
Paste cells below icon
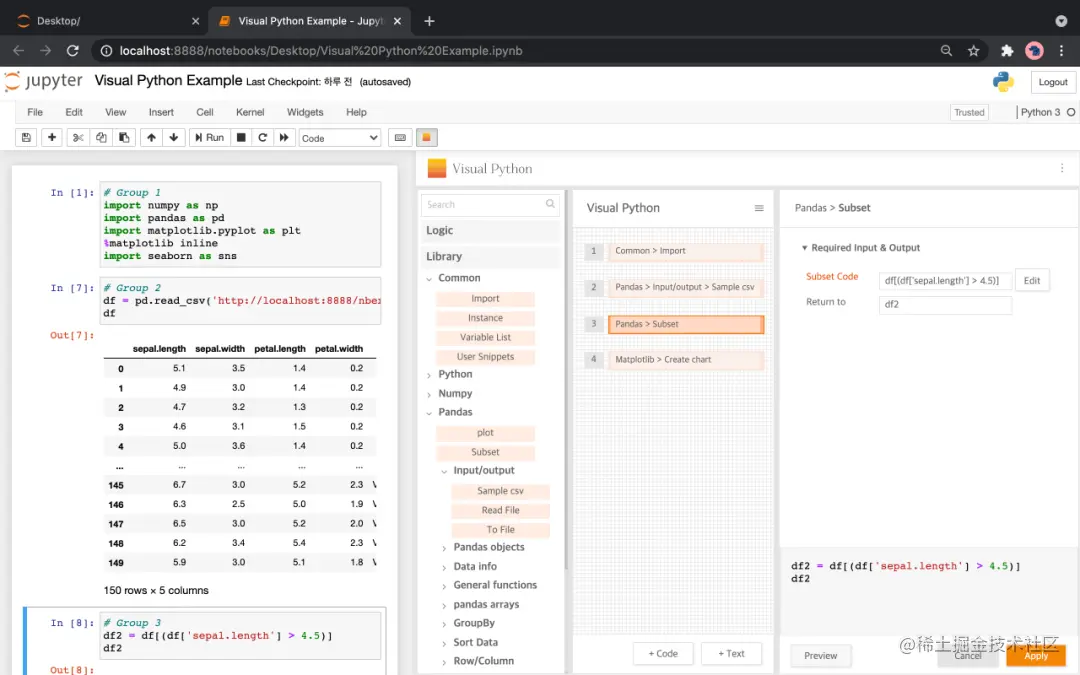click(124, 138)
